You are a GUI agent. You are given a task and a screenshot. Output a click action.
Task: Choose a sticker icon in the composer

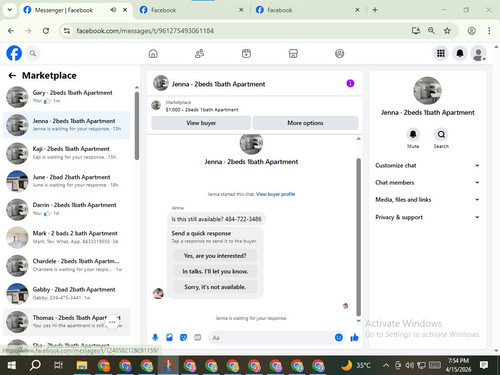coord(183,338)
